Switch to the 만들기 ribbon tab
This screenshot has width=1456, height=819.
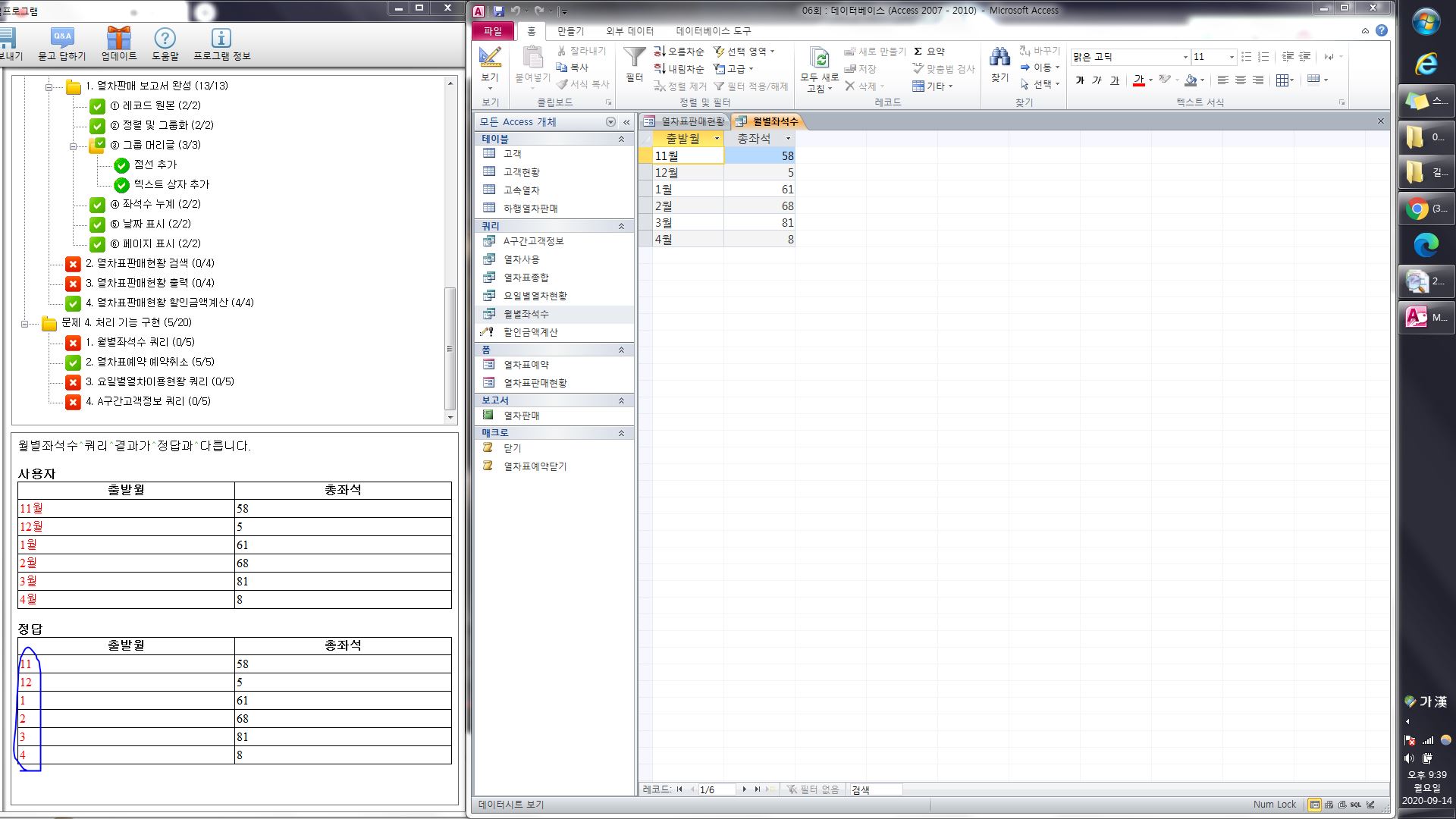click(x=570, y=31)
